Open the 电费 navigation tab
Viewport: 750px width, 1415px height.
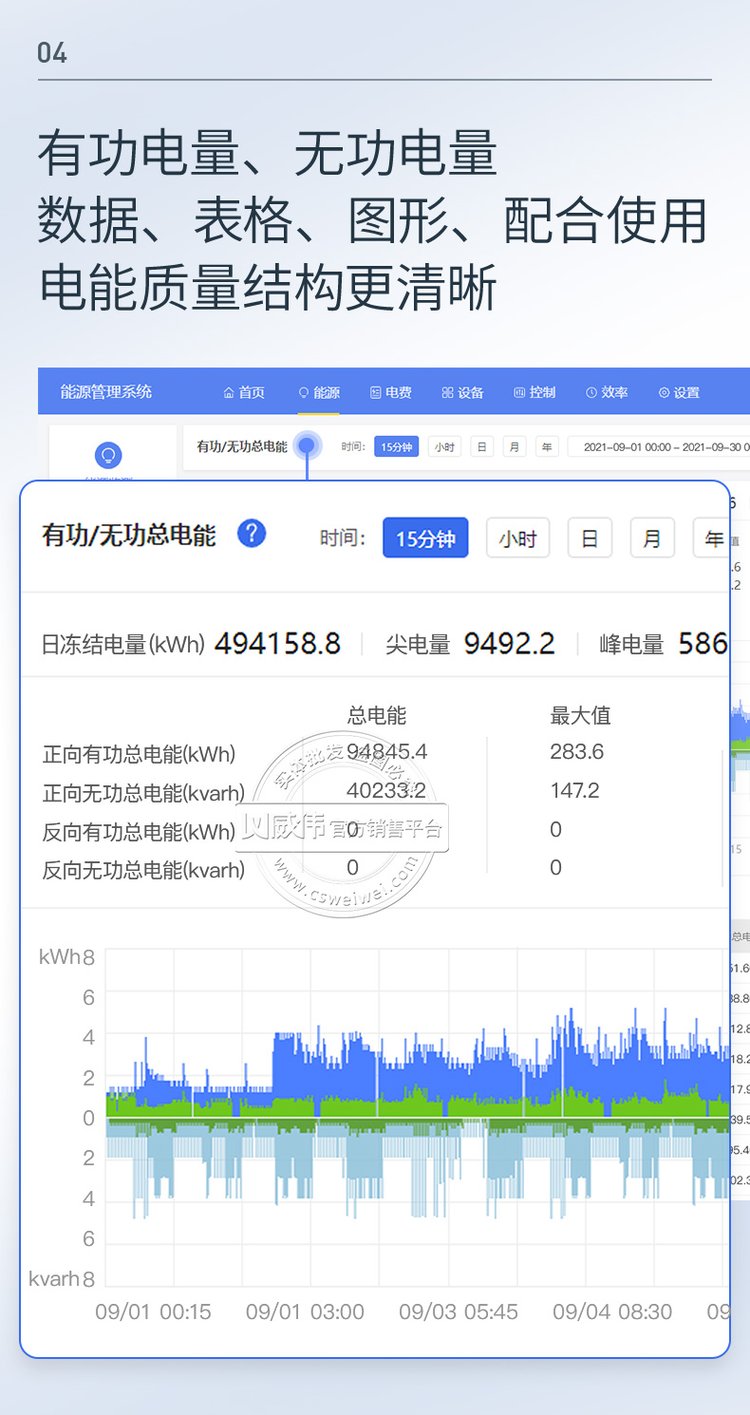click(x=398, y=393)
